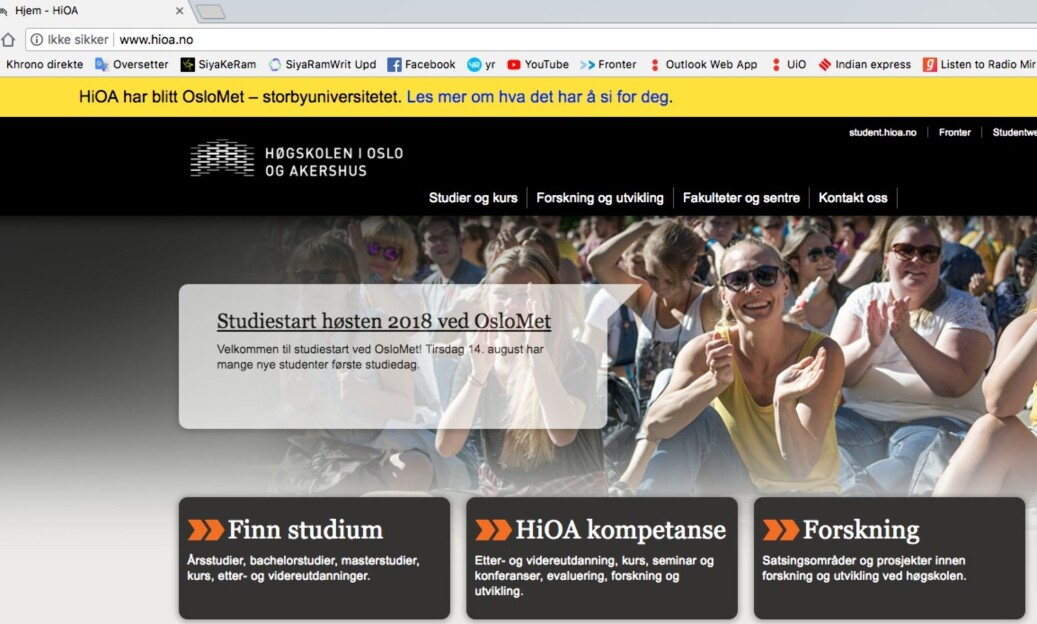Open 'Les mer om hva det har å si for deg' link
Screen dimensions: 1037x624
pyautogui.click(x=539, y=97)
